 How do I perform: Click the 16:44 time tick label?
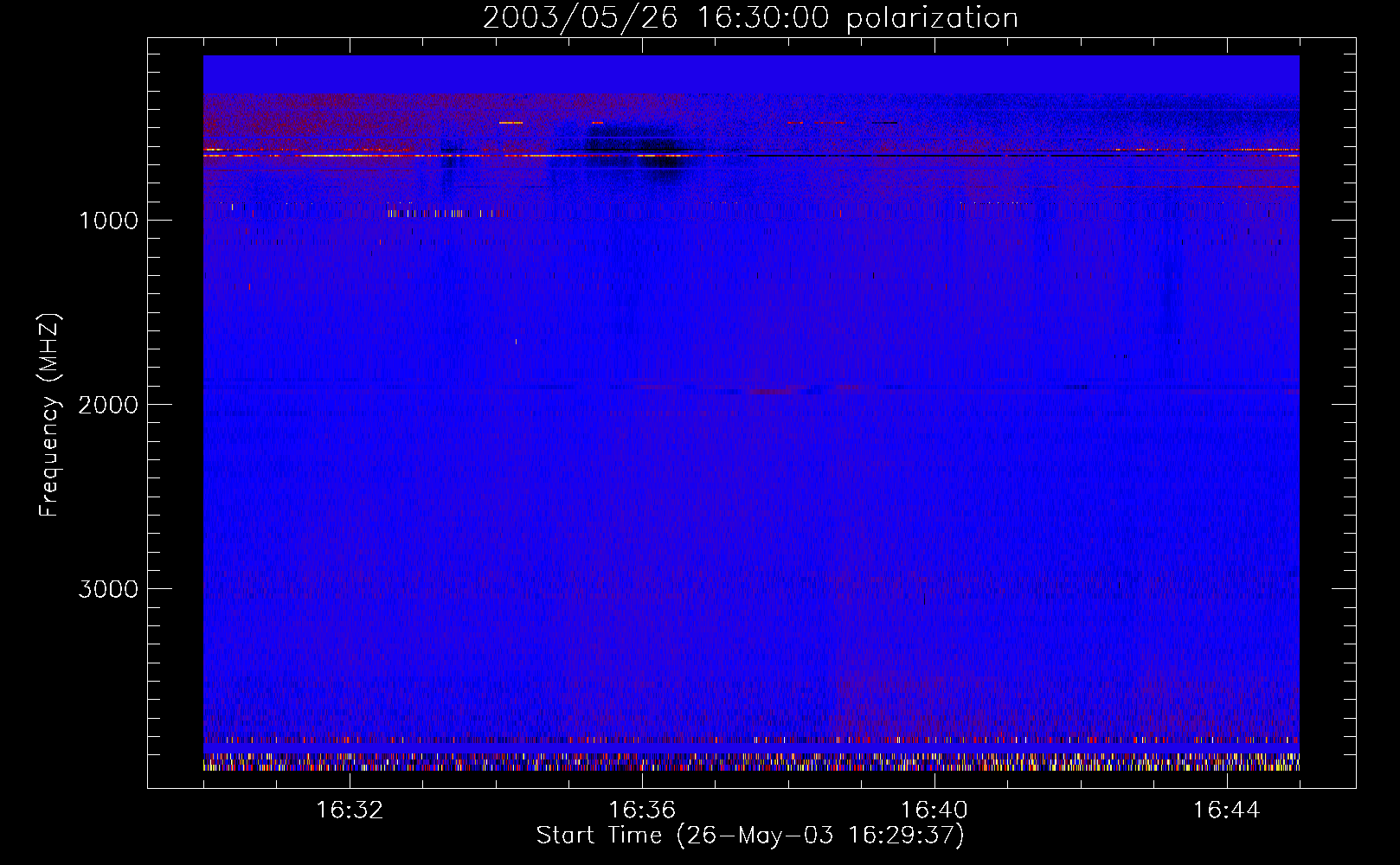pos(1227,811)
